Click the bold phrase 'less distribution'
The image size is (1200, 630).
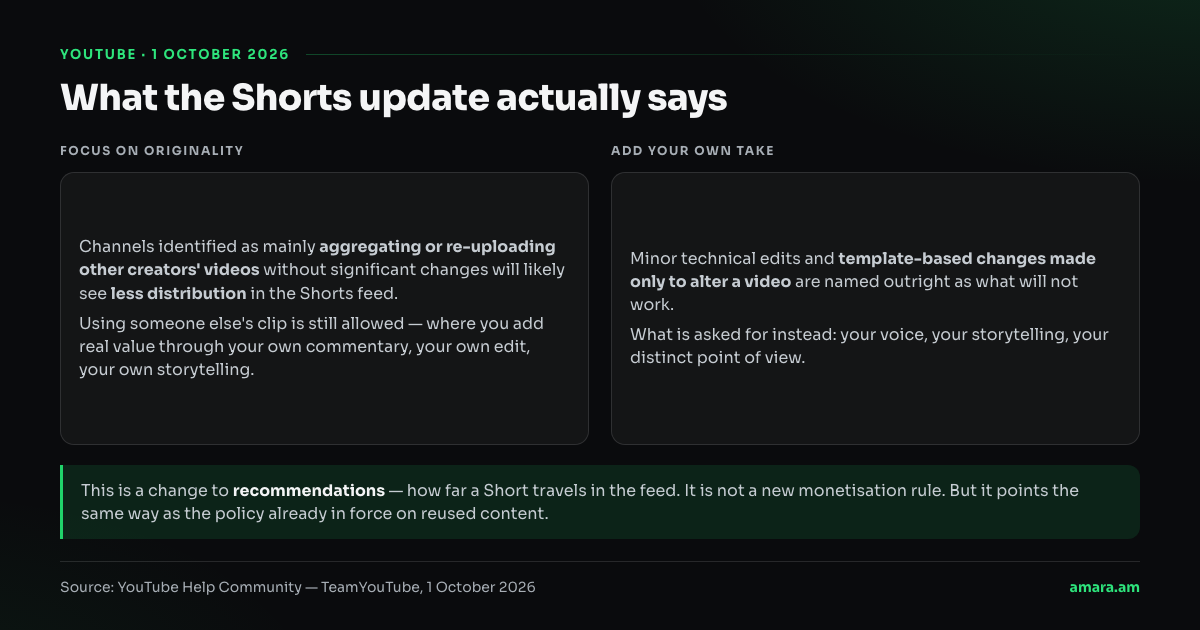(x=178, y=293)
